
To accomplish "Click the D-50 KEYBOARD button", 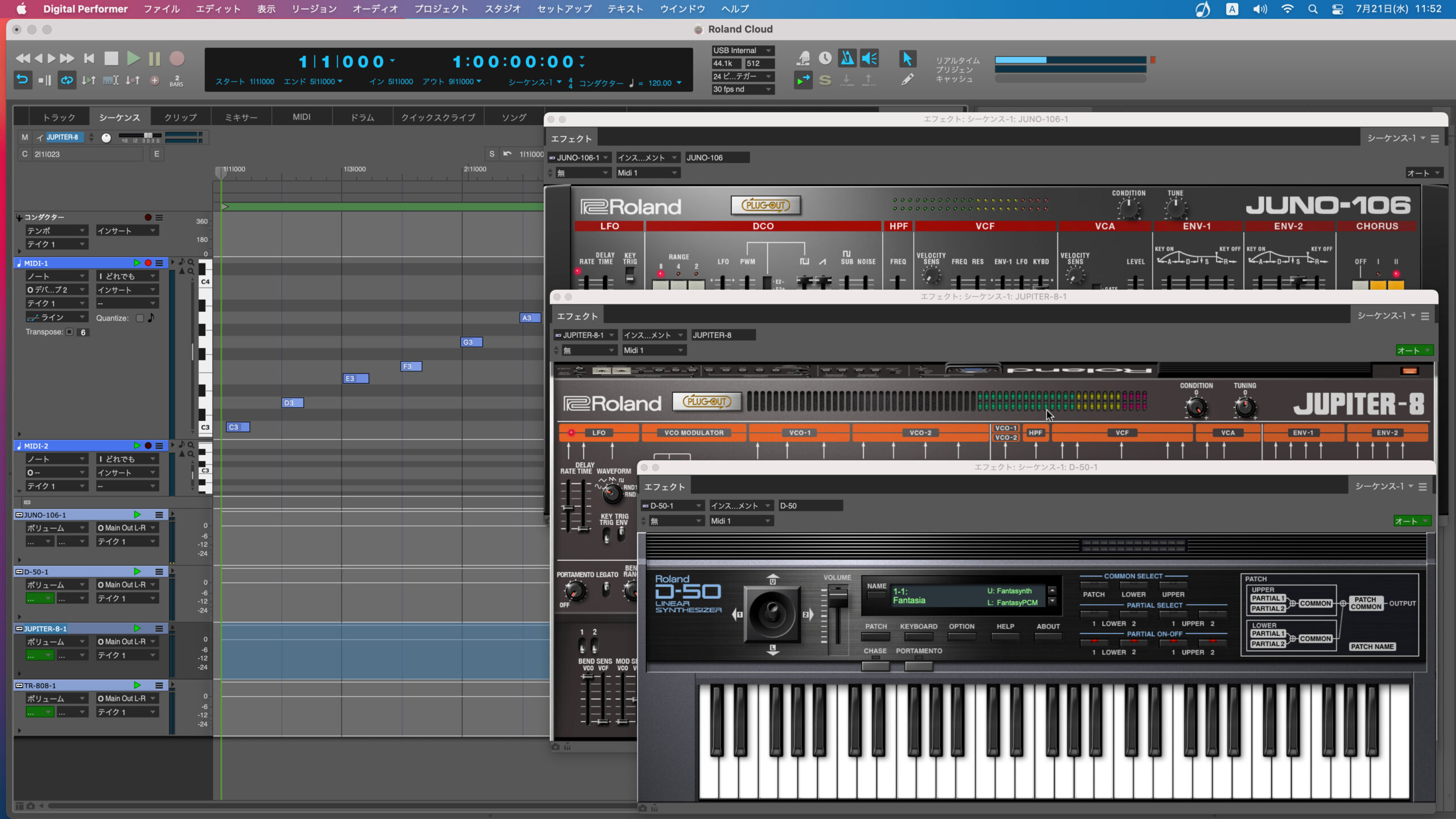I will tap(919, 636).
